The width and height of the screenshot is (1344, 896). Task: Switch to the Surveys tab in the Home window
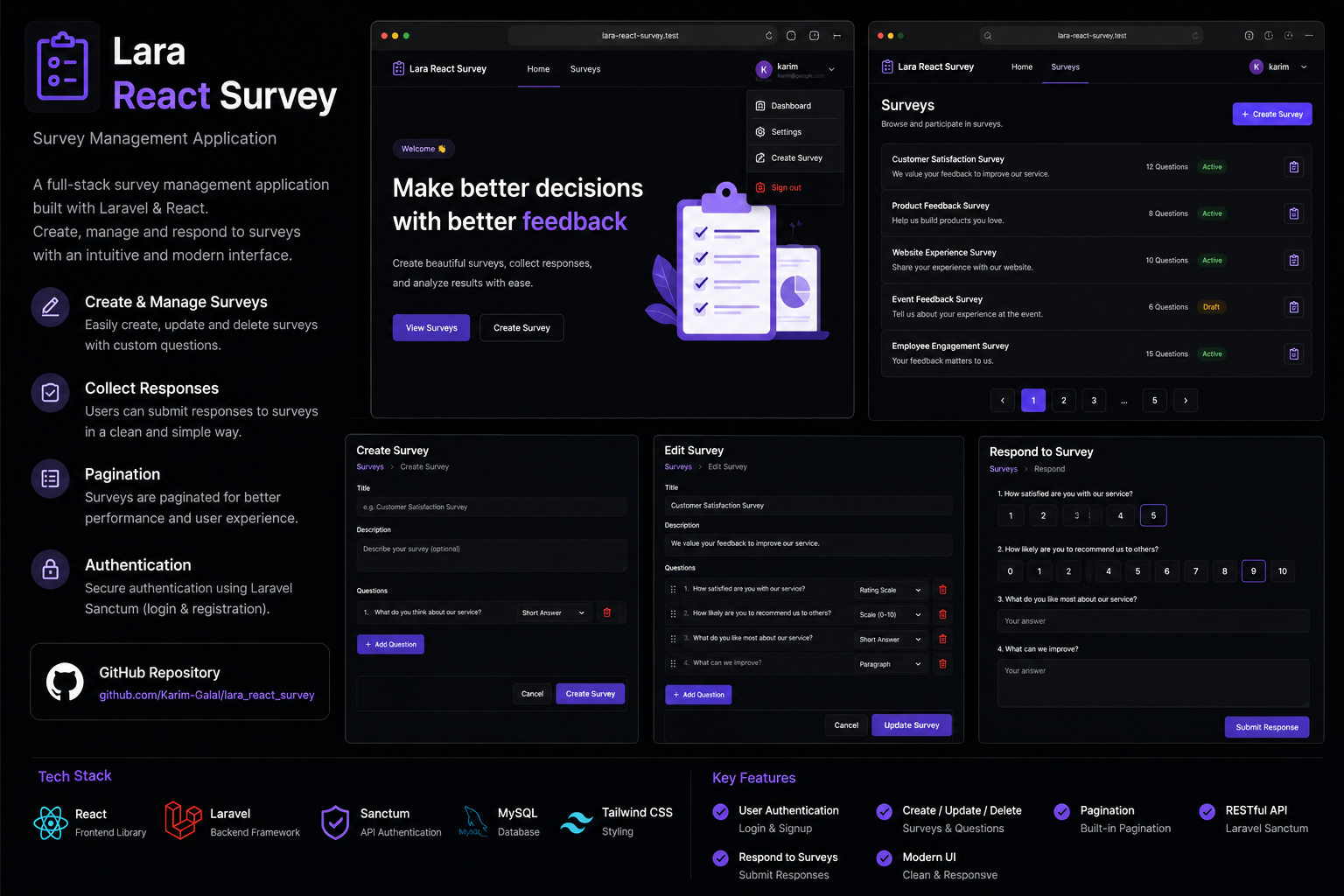(x=585, y=69)
